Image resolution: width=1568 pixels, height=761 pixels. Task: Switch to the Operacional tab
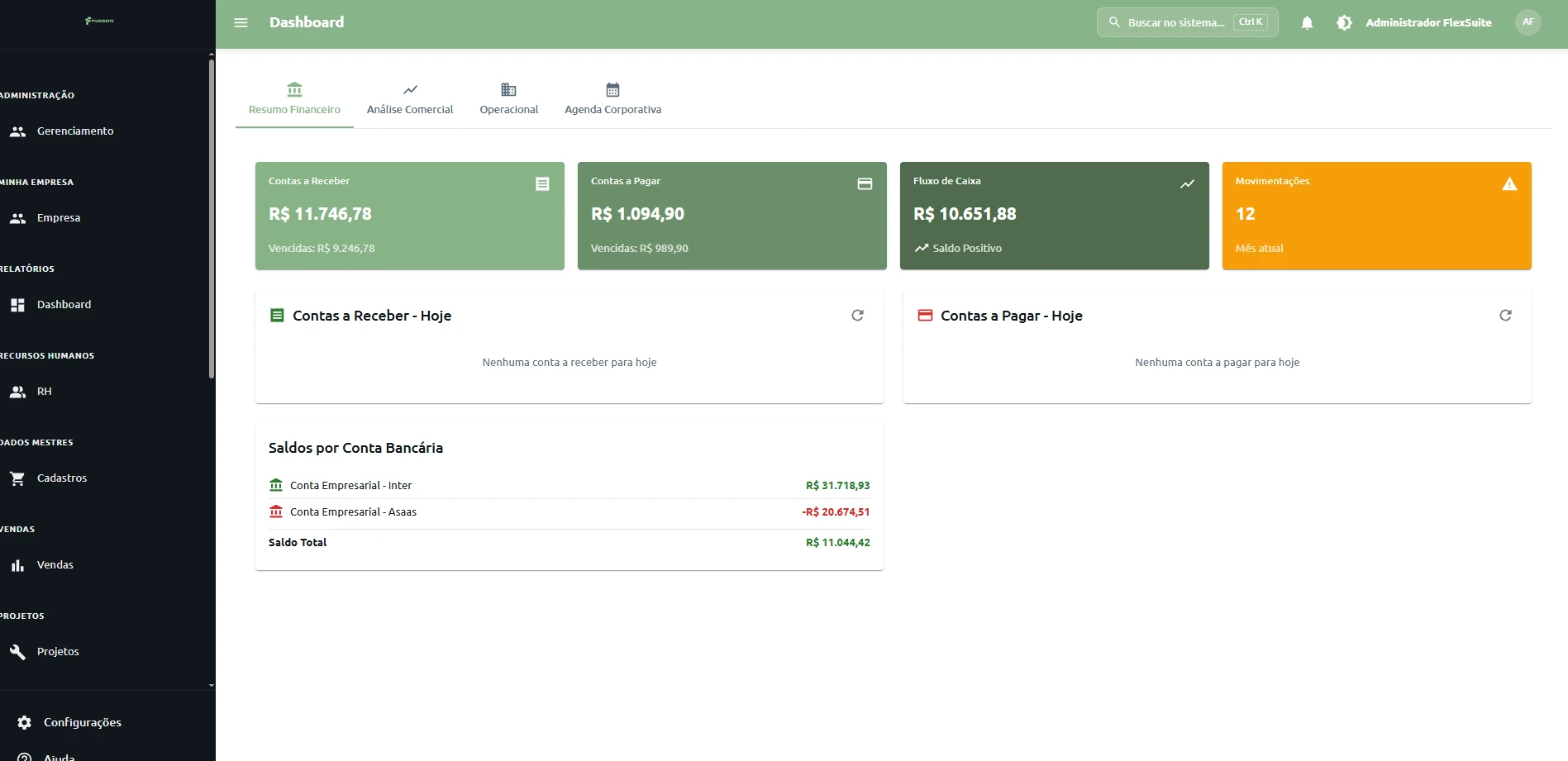pos(508,99)
